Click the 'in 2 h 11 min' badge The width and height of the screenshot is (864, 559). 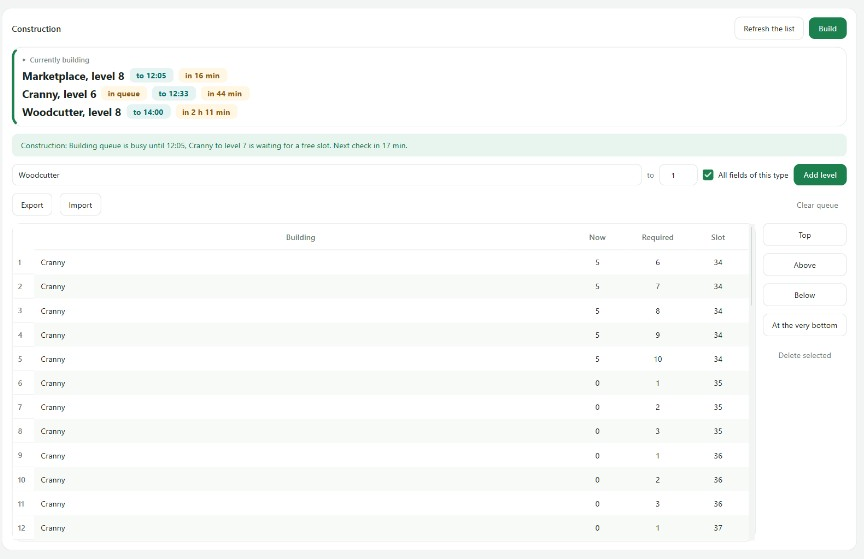click(207, 112)
